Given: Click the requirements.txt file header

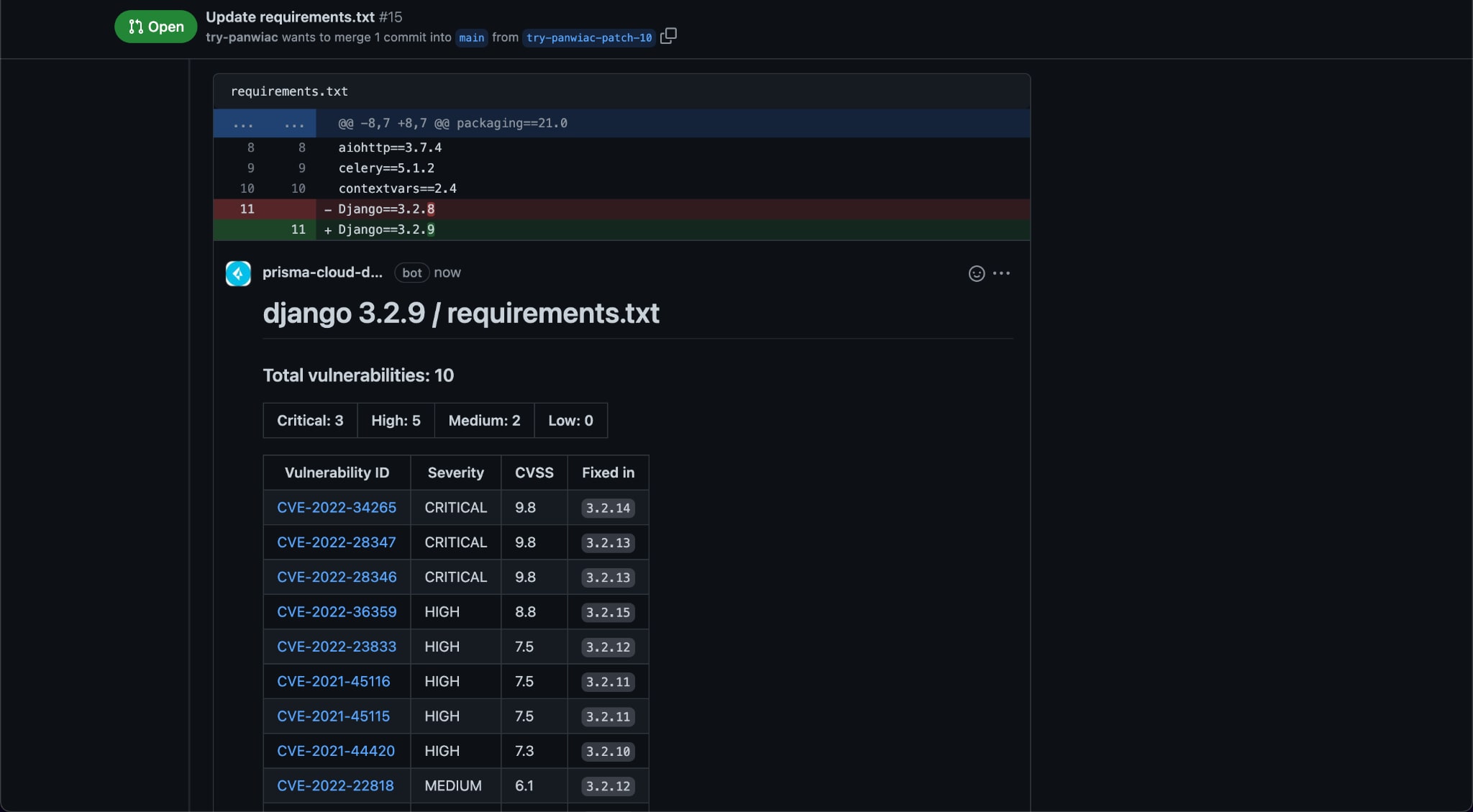Looking at the screenshot, I should pyautogui.click(x=289, y=91).
